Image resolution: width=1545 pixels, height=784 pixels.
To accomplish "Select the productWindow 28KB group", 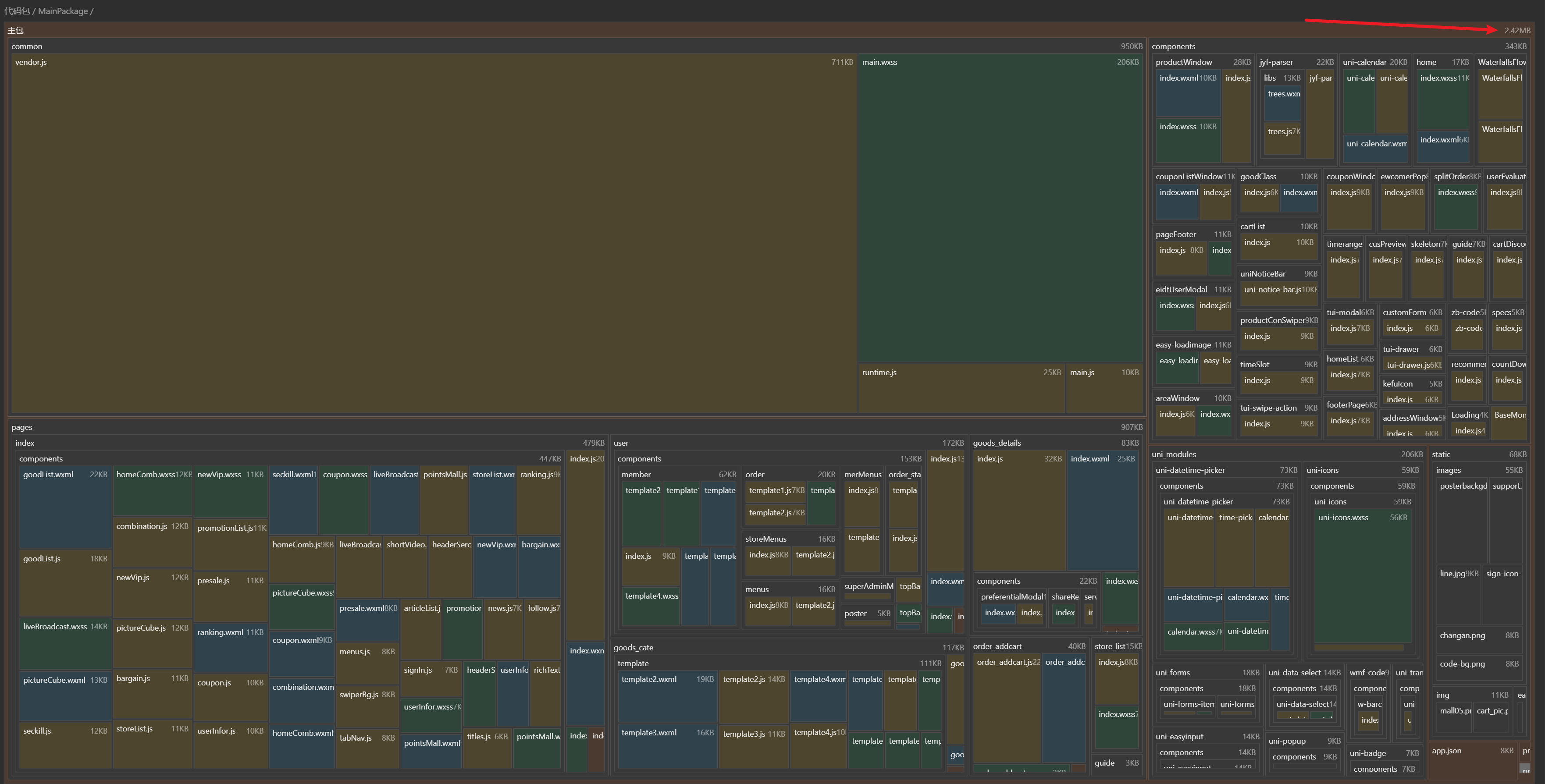I will pyautogui.click(x=1203, y=62).
